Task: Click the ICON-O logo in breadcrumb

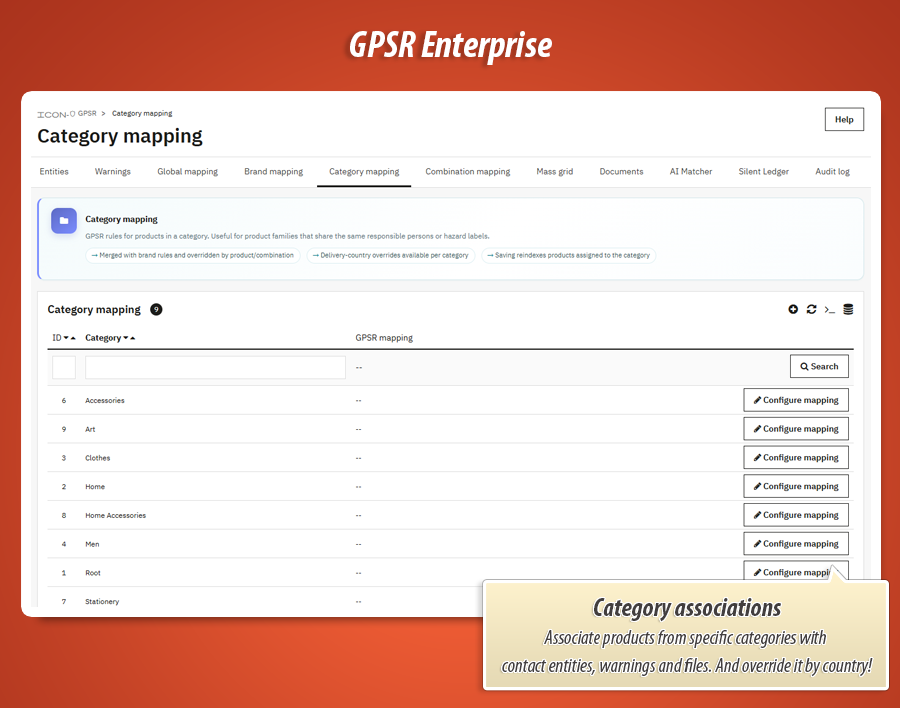Action: [x=56, y=114]
